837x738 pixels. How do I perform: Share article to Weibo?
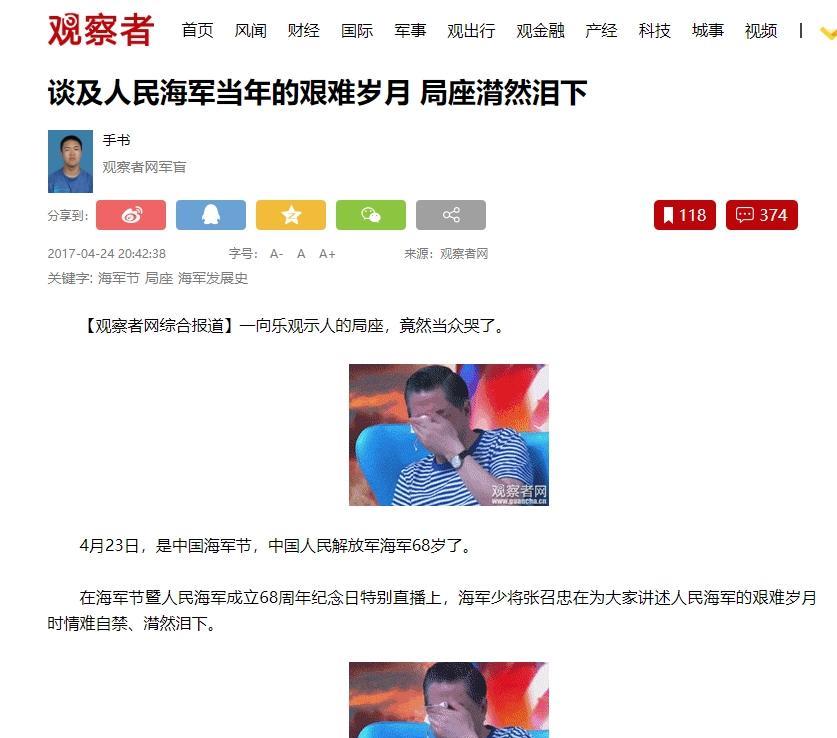[x=131, y=215]
